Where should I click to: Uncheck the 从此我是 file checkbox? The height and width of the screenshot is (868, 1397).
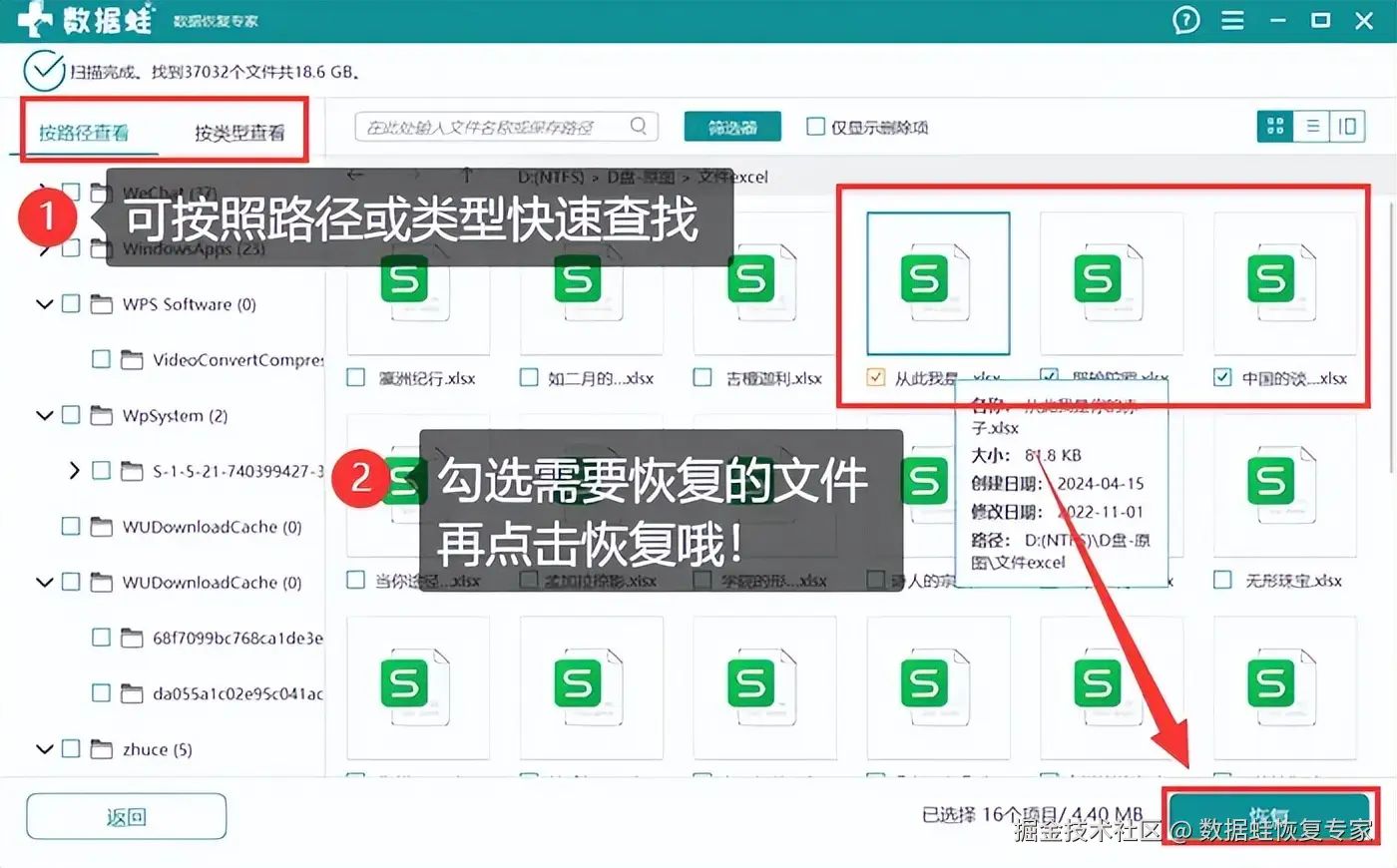tap(875, 378)
